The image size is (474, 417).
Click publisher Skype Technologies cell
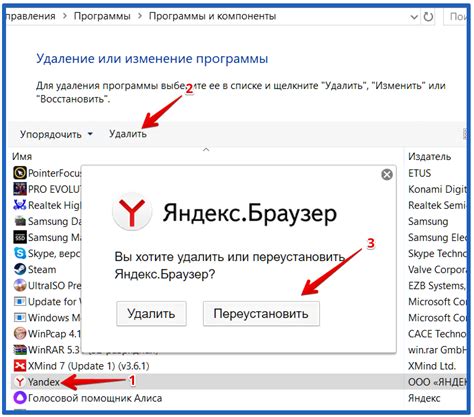point(437,253)
